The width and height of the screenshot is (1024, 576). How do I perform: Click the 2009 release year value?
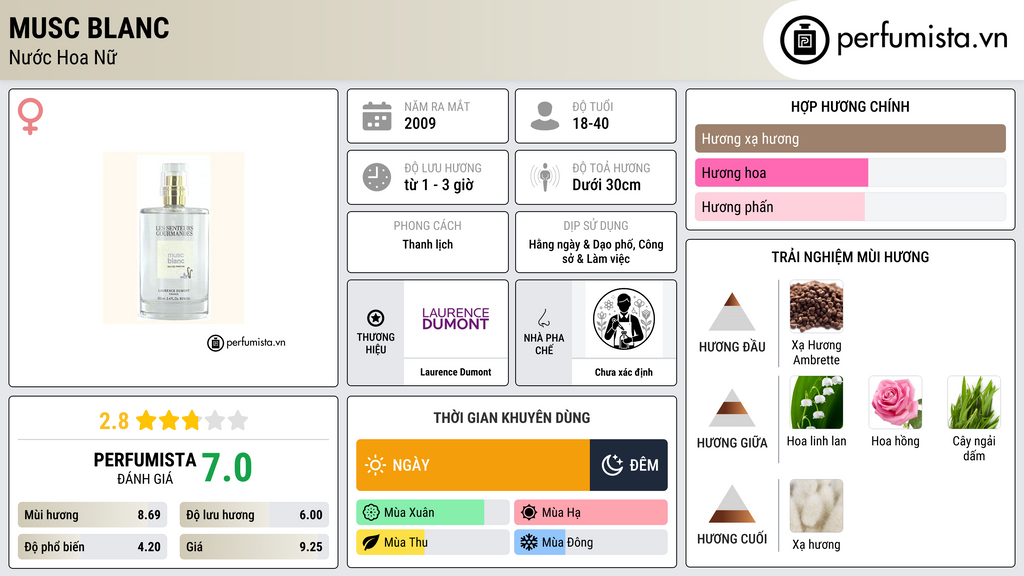click(420, 123)
